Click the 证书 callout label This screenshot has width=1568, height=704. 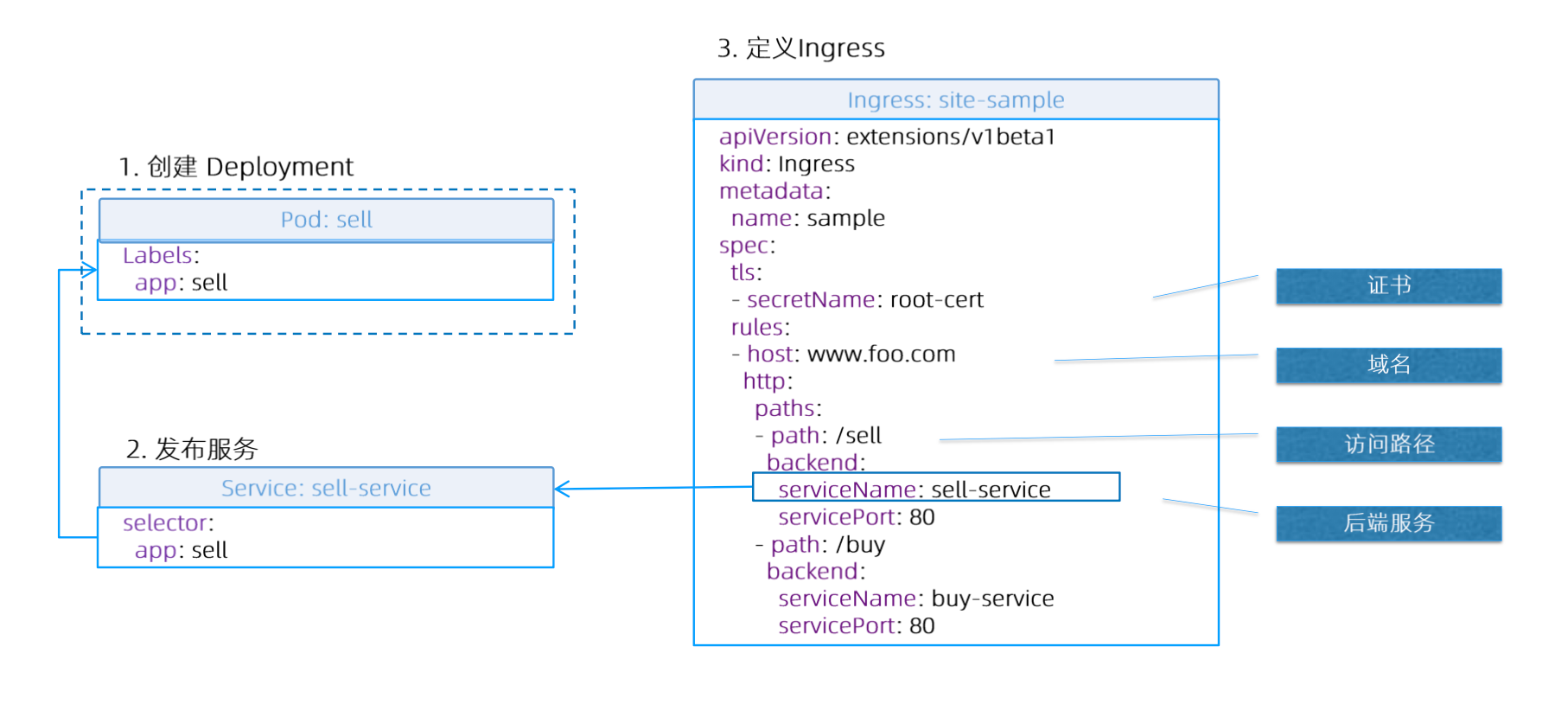tap(1387, 285)
